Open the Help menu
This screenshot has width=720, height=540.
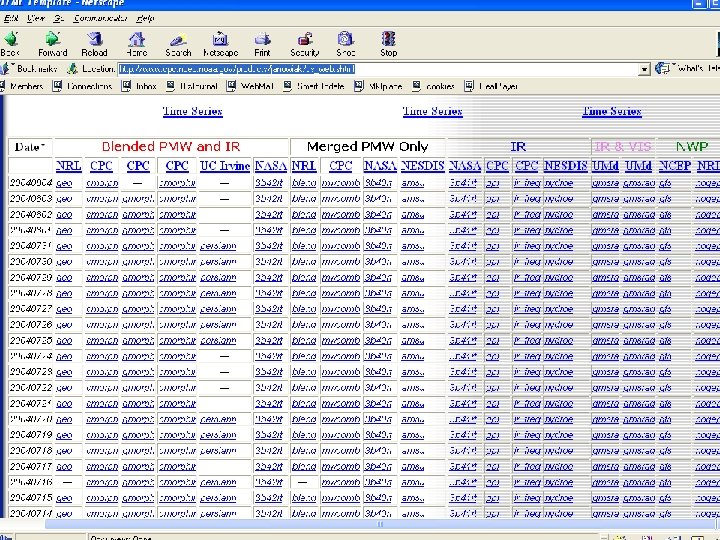pos(145,18)
